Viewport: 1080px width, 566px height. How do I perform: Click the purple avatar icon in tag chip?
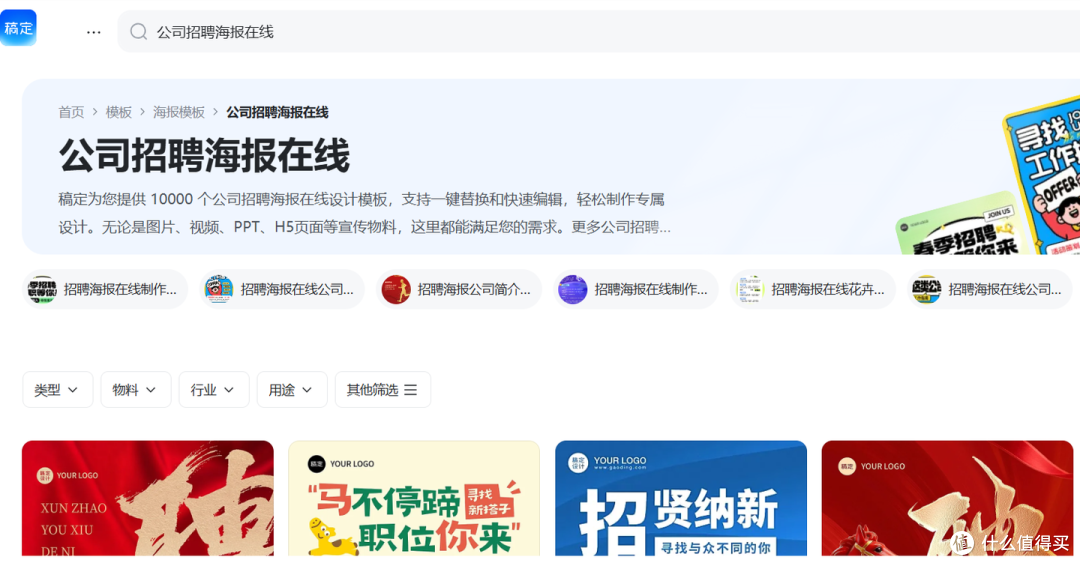click(x=573, y=289)
